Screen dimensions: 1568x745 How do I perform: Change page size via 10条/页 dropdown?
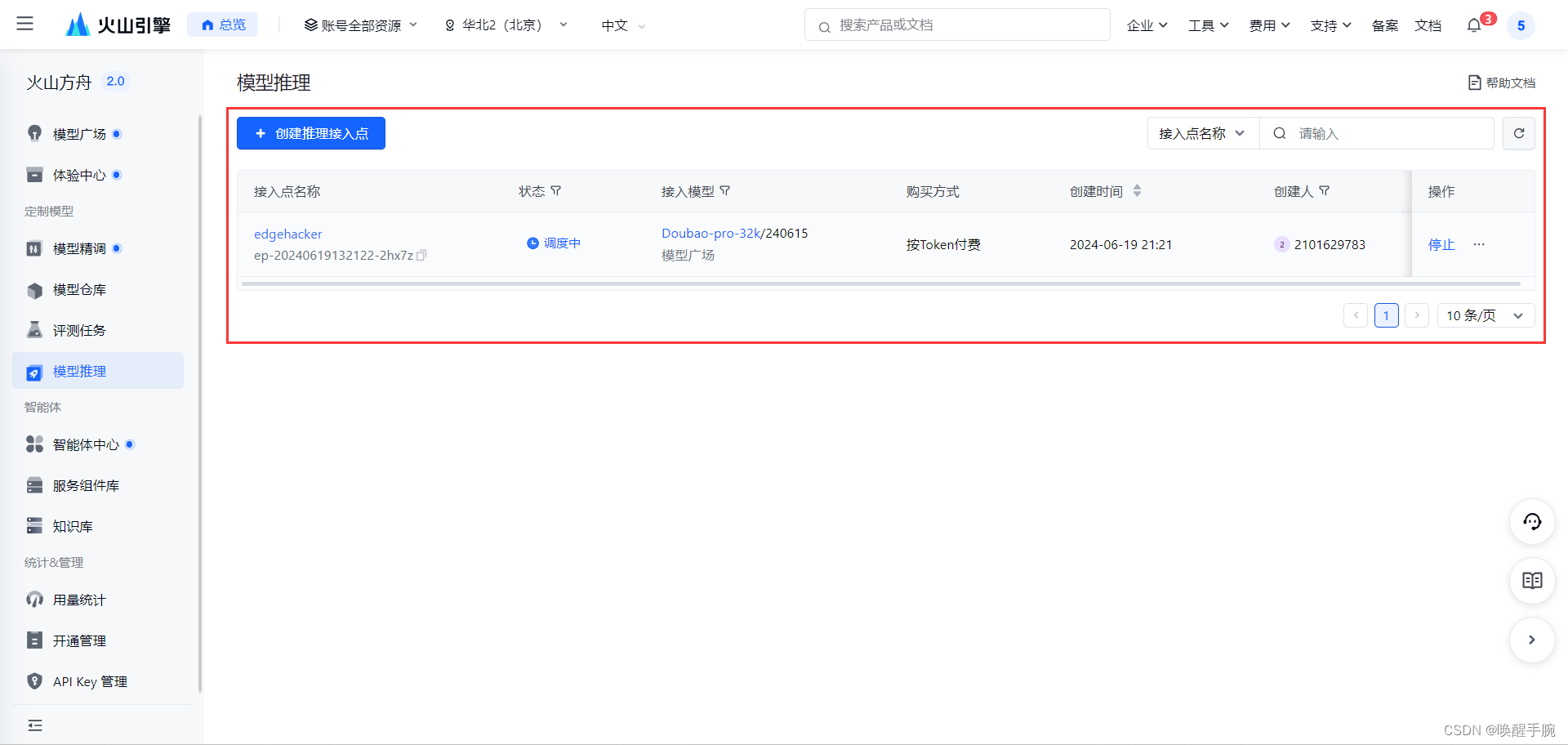coord(1485,315)
